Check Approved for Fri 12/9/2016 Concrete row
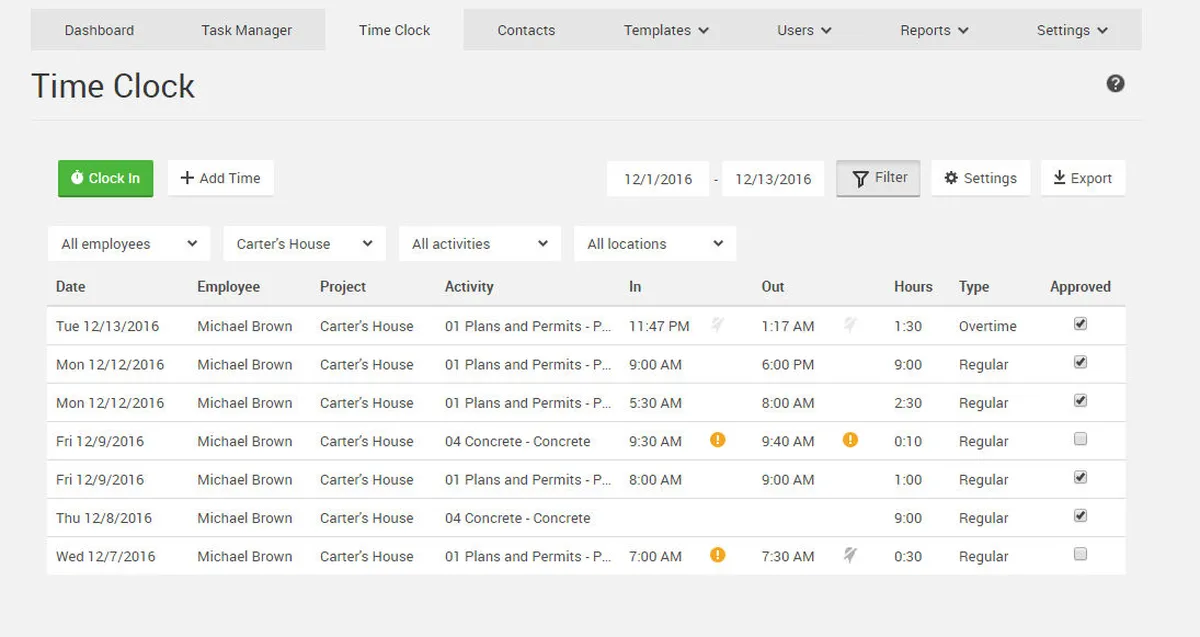This screenshot has height=637, width=1200. coord(1080,439)
